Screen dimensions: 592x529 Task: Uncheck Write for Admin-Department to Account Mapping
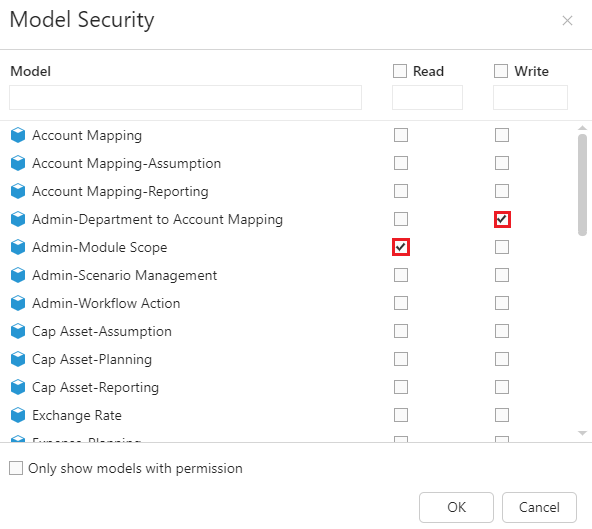pos(502,219)
